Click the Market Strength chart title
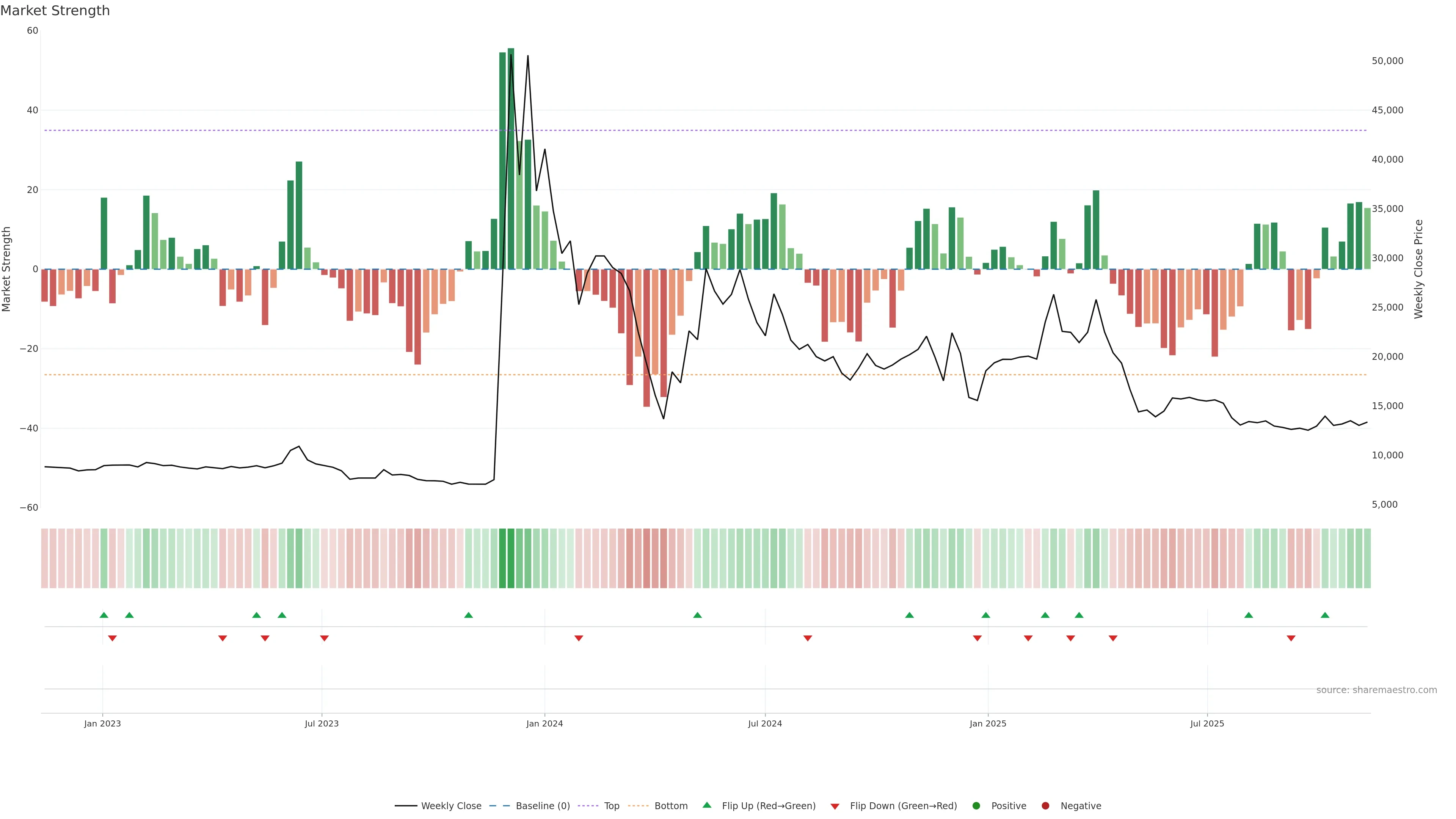1456x819 pixels. click(55, 11)
